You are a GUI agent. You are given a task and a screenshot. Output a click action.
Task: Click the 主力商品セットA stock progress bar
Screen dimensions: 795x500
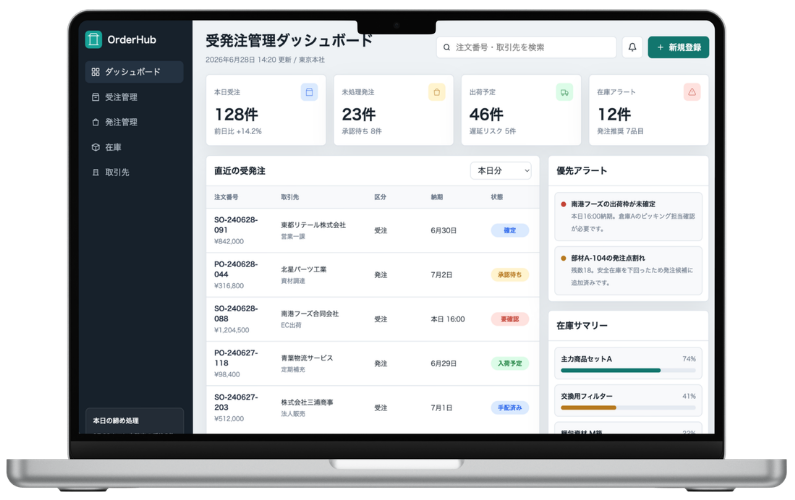(x=628, y=371)
